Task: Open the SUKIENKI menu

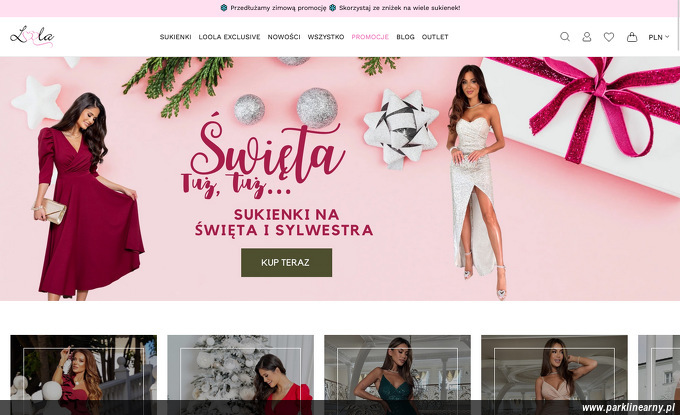Action: point(175,37)
